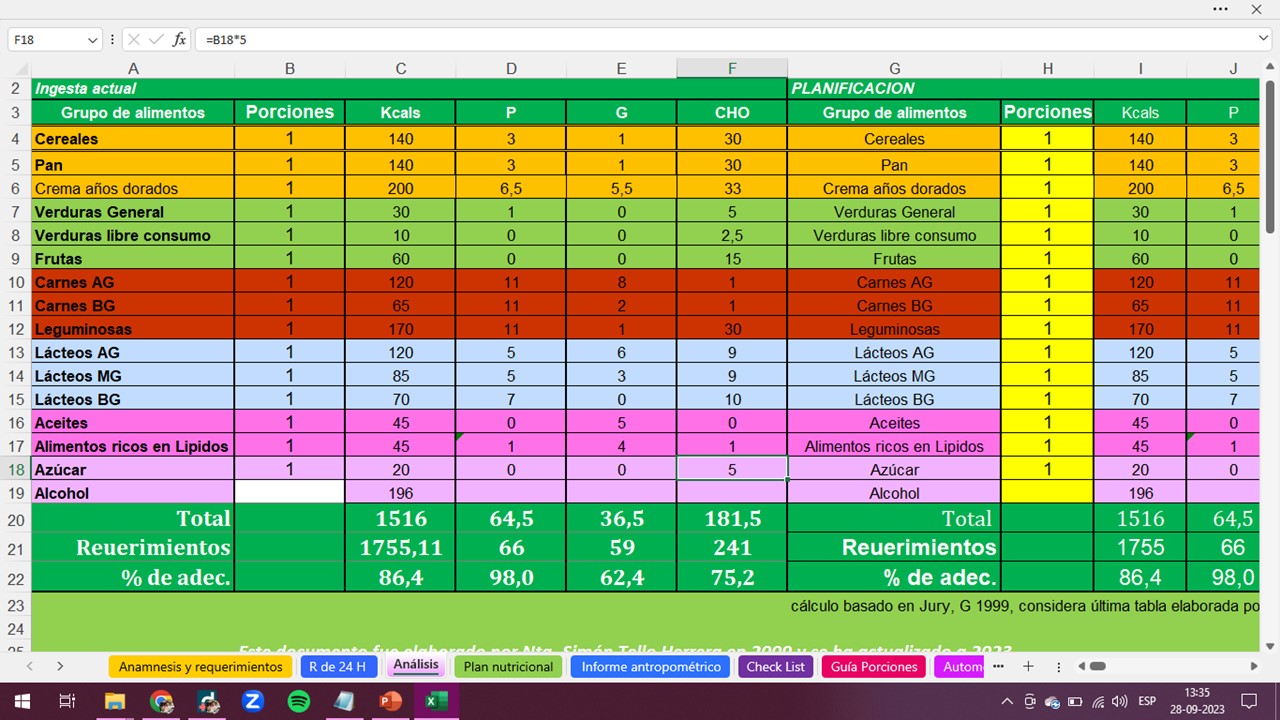Open the all-sheets list via vertical ellipsis
Screen dimensions: 1280x720
click(x=1057, y=666)
